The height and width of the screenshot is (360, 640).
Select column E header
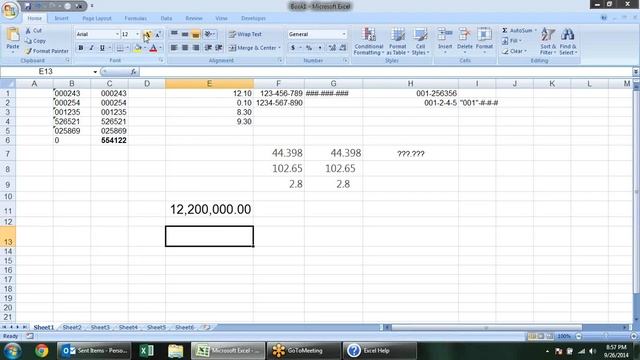point(209,84)
